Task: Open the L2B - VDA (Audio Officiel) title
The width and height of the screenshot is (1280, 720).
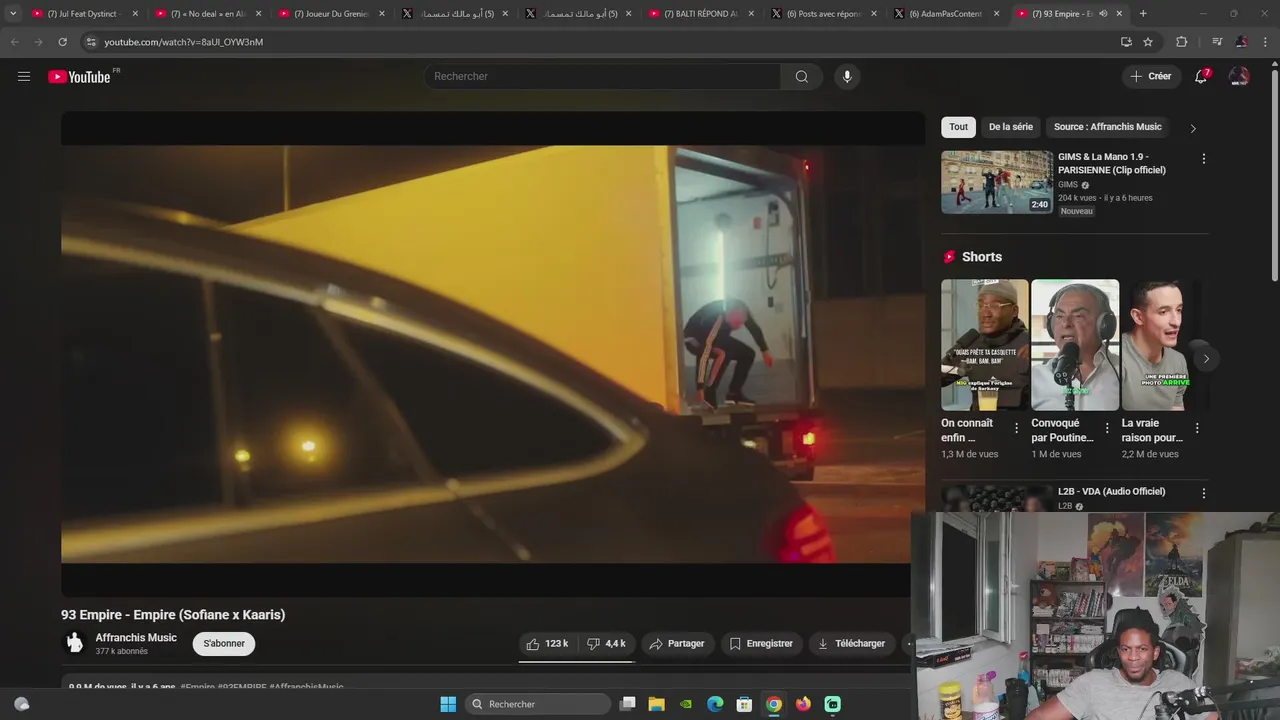Action: pyautogui.click(x=1111, y=491)
